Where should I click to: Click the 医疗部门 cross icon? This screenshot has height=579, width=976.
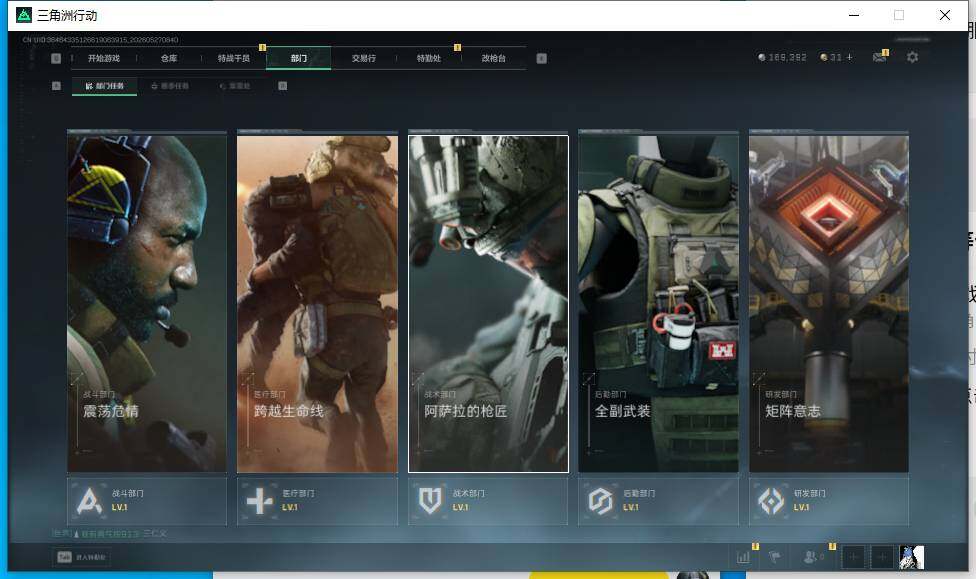pyautogui.click(x=260, y=501)
